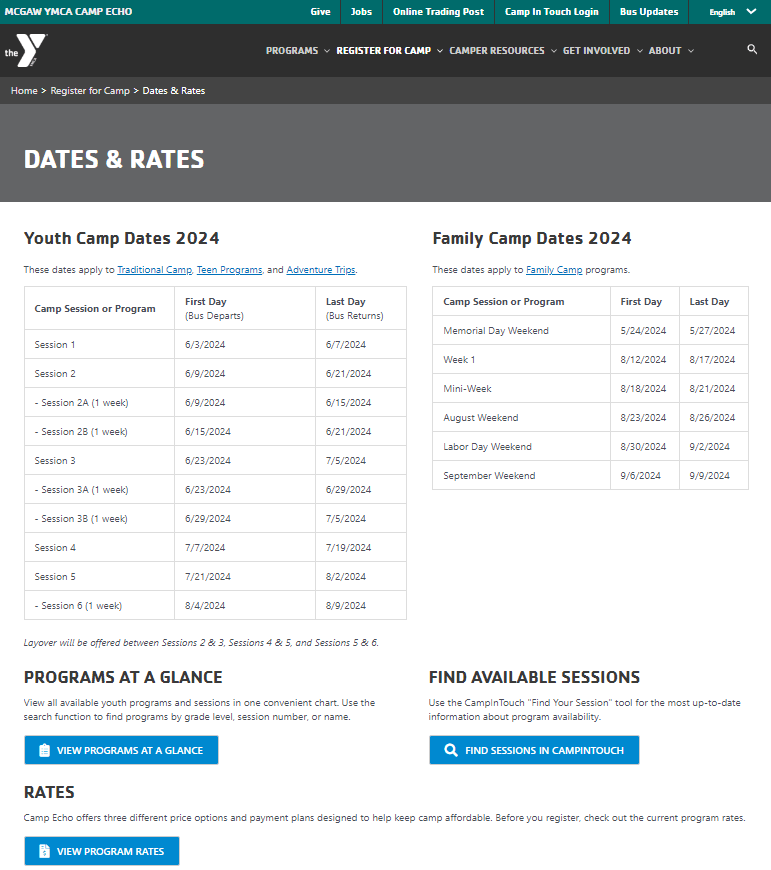Go to Jobs in top bar
The height and width of the screenshot is (870, 771).
(x=361, y=12)
